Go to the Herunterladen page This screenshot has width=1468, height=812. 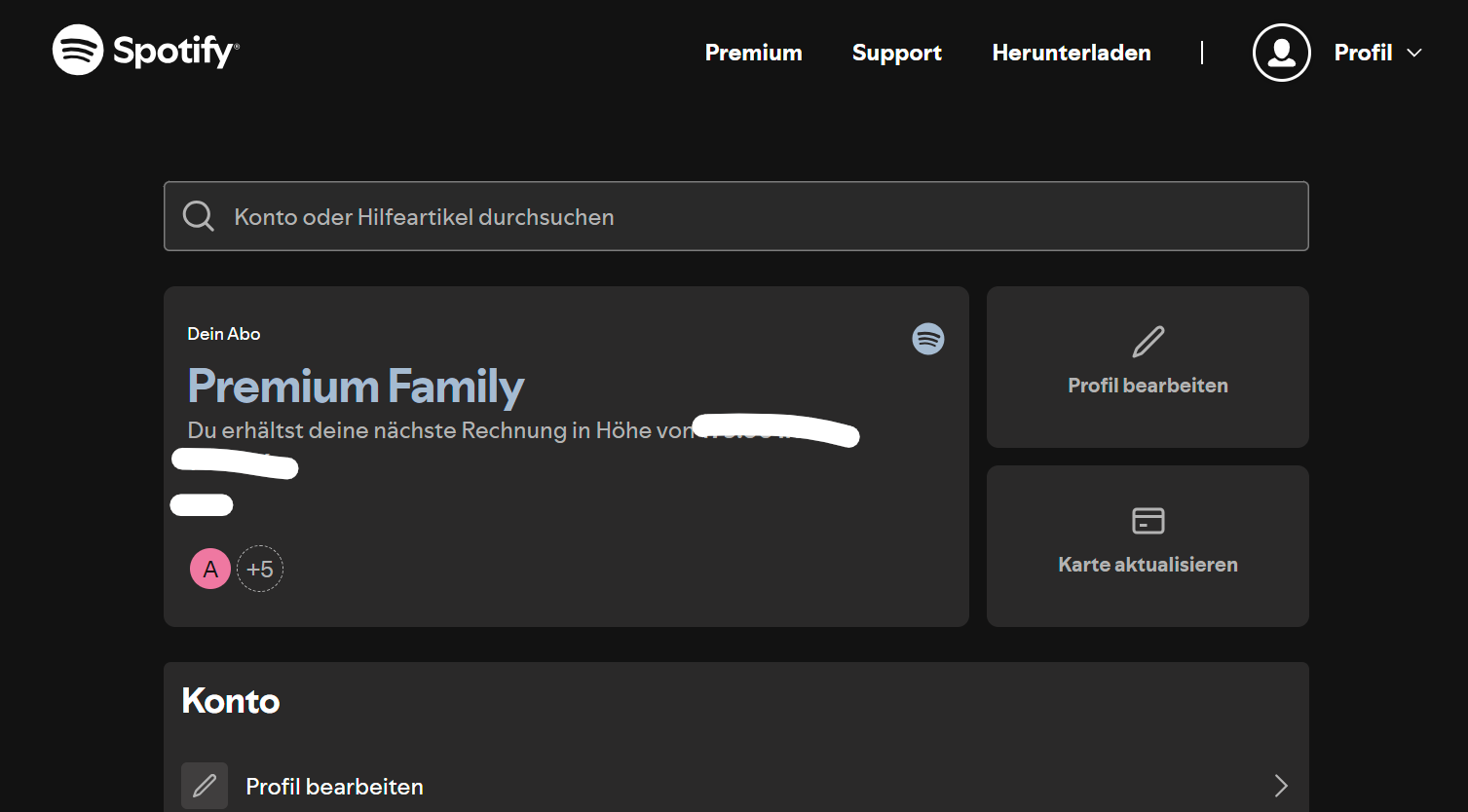coord(1071,53)
